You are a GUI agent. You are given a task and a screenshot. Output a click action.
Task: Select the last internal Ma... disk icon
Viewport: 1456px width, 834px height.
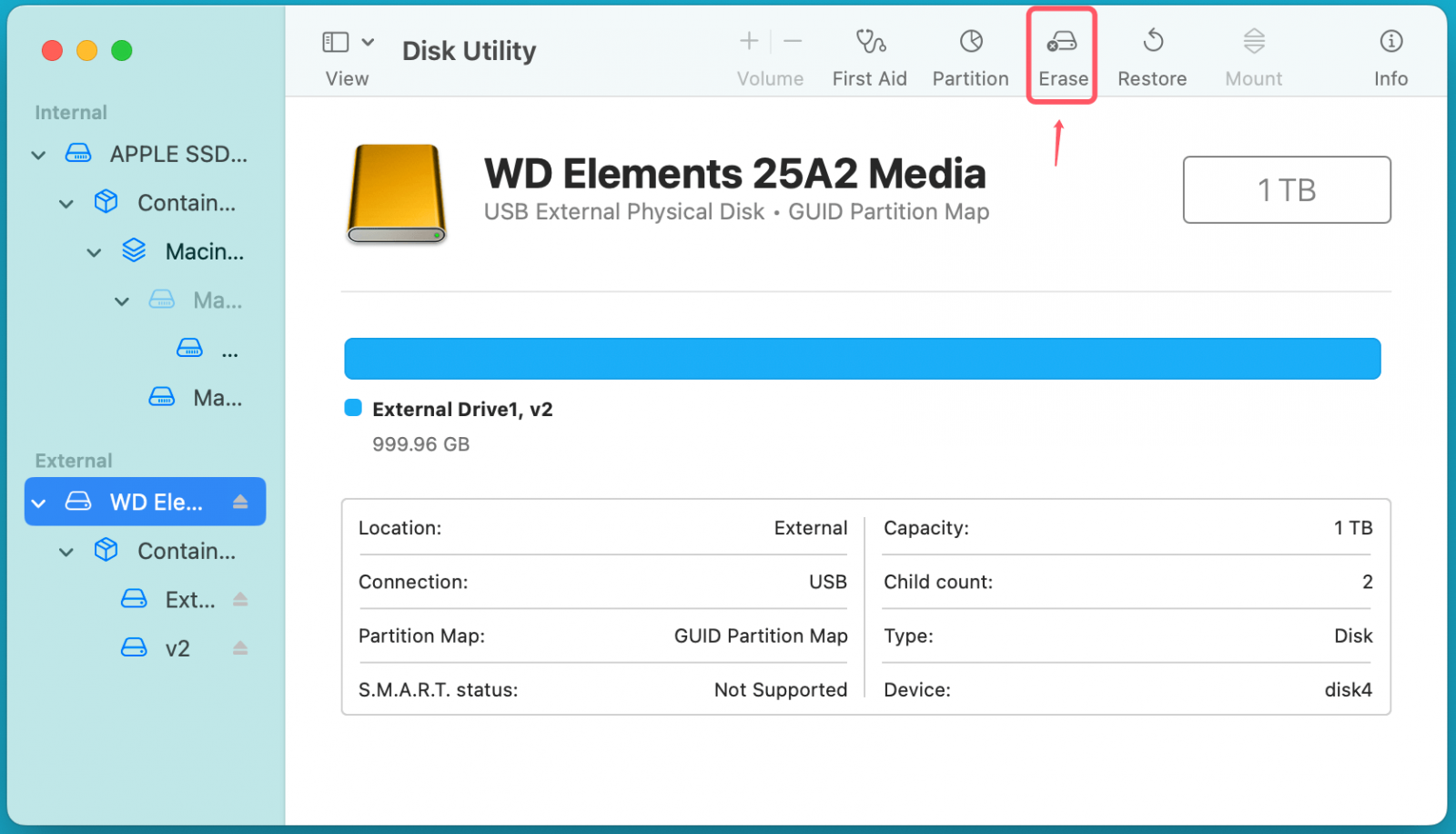[x=161, y=396]
